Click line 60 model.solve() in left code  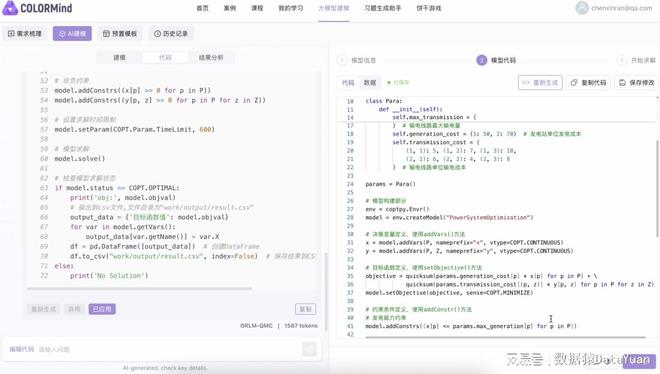(x=80, y=159)
